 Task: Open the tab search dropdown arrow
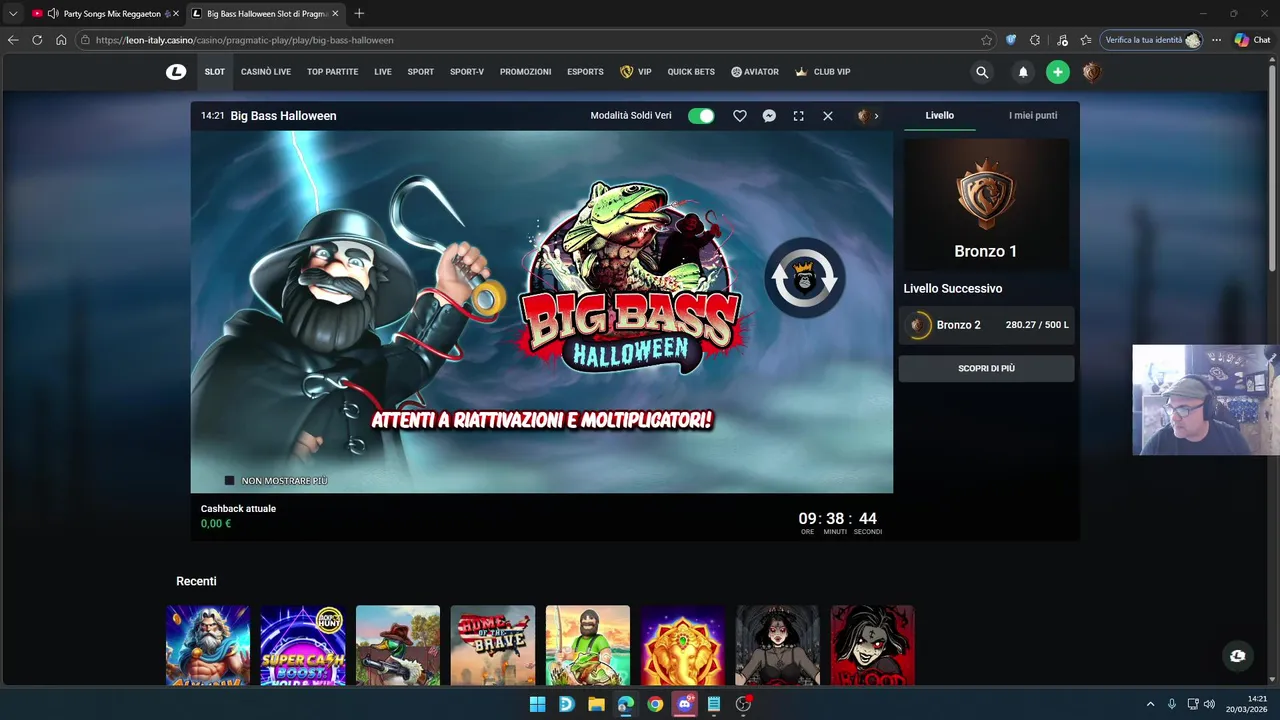coord(13,14)
